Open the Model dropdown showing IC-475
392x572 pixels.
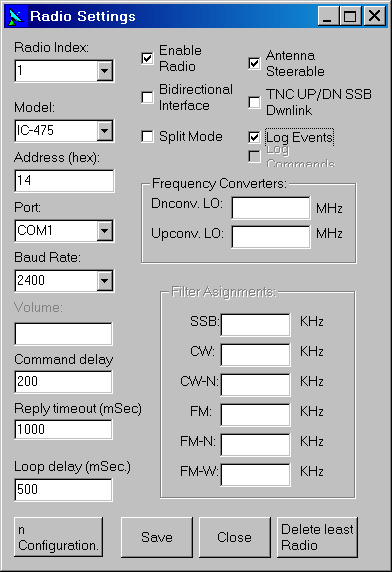[105, 130]
